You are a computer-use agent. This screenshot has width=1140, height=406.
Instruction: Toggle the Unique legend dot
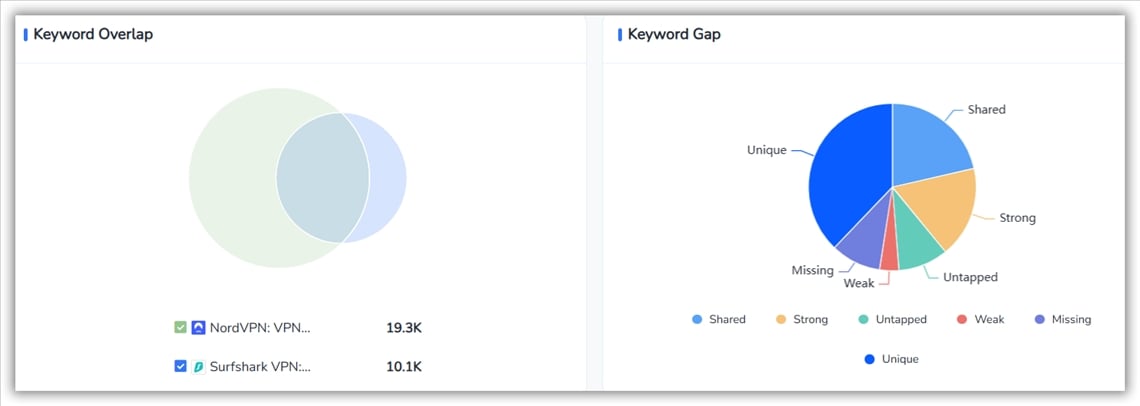click(869, 359)
